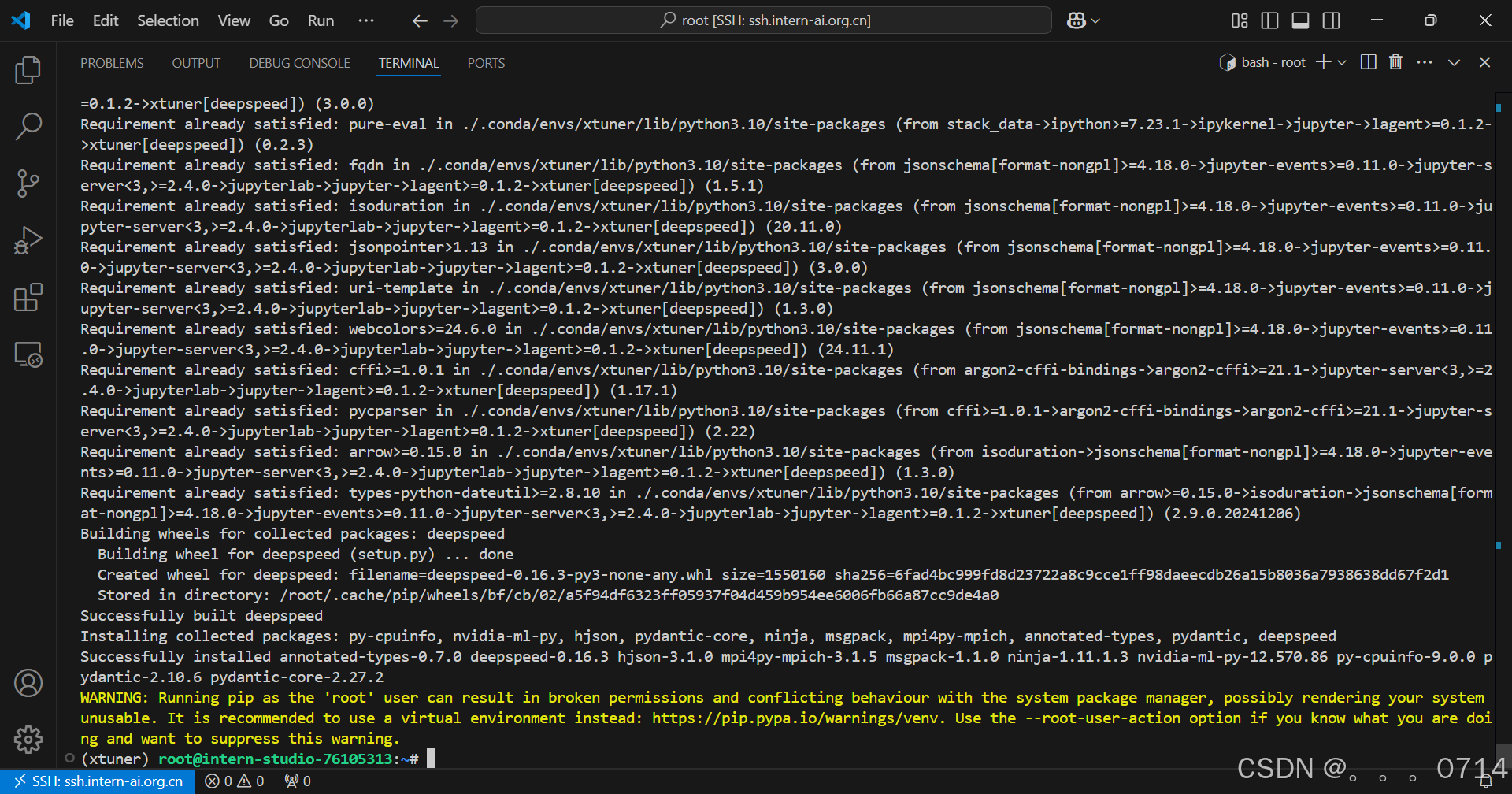This screenshot has height=794, width=1512.
Task: Click the pip.pypa.io warnings venv link
Action: pos(797,718)
